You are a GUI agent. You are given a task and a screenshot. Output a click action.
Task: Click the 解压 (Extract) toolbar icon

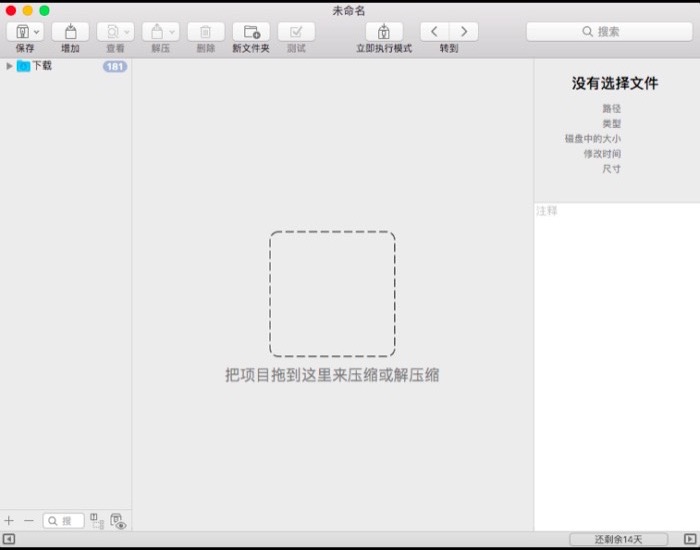point(159,32)
